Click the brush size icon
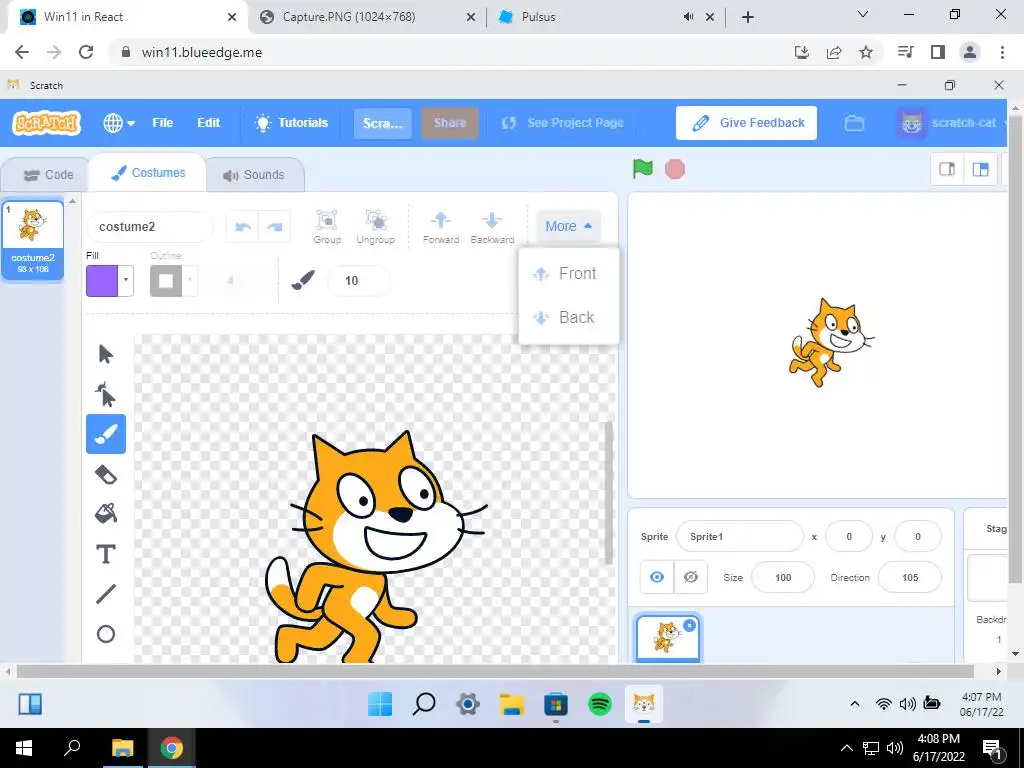The height and width of the screenshot is (768, 1024). (303, 280)
